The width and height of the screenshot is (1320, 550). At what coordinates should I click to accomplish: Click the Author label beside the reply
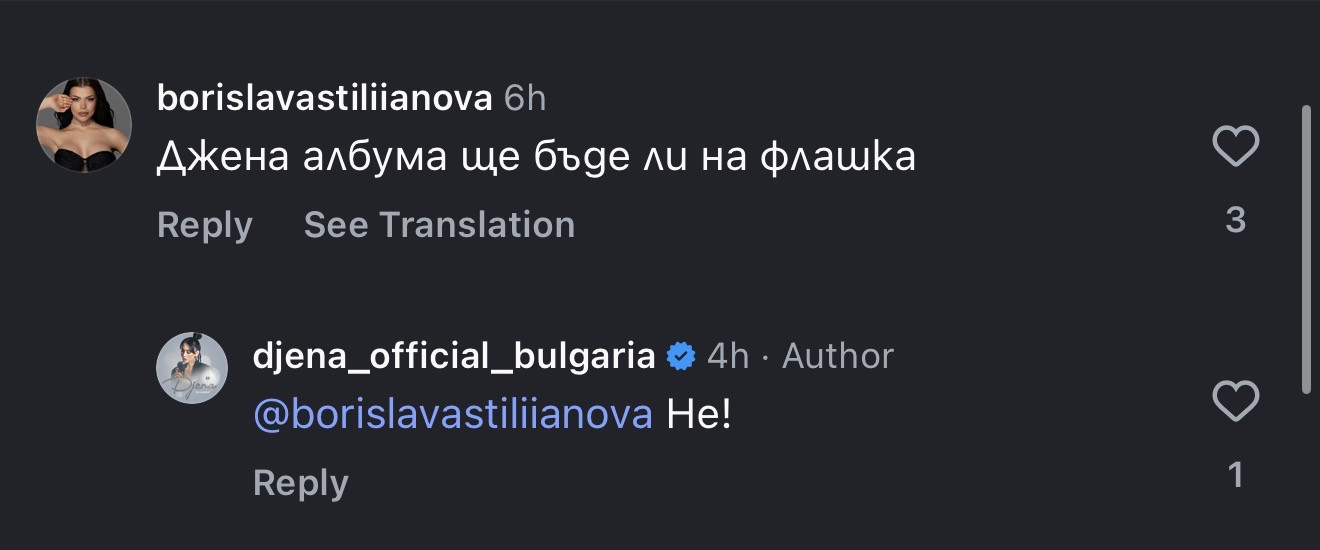tap(838, 356)
